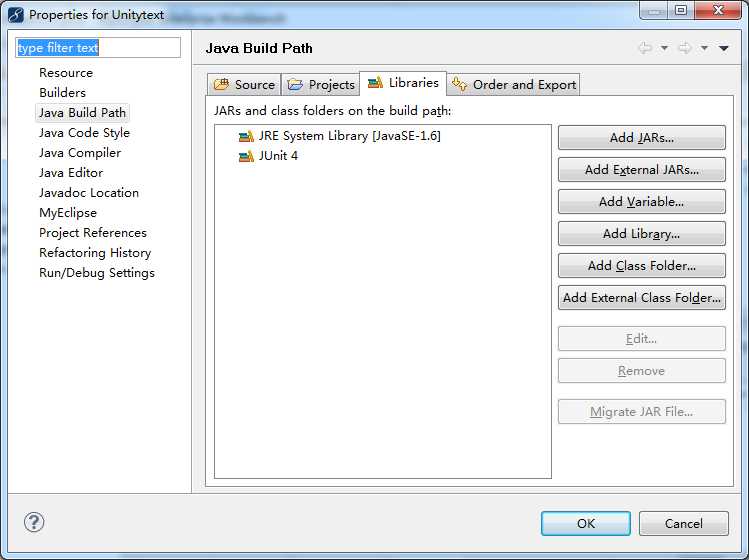749x560 pixels.
Task: Click the type filter text field
Action: (x=98, y=48)
